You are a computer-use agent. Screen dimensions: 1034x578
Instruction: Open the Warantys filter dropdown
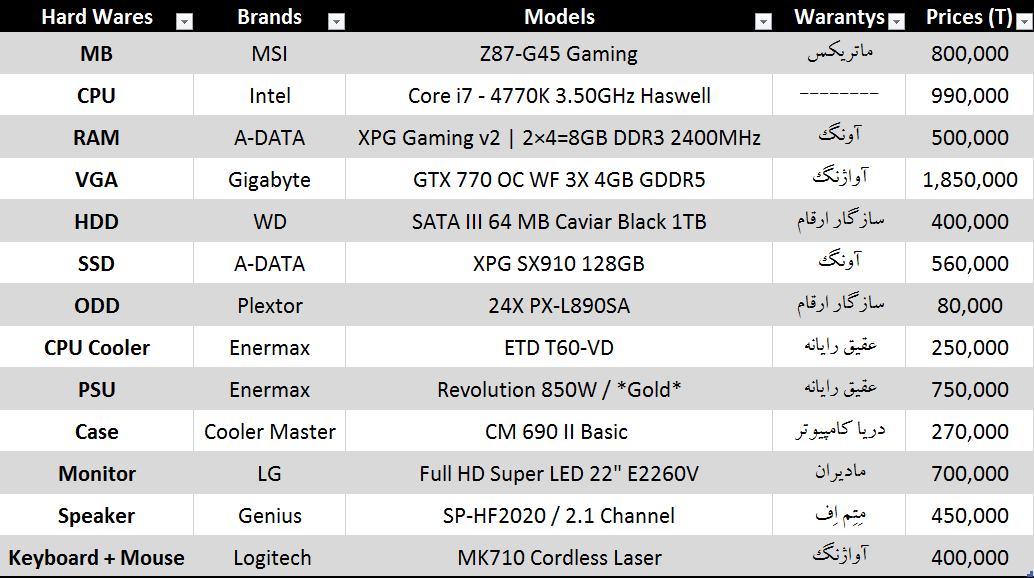pos(896,21)
